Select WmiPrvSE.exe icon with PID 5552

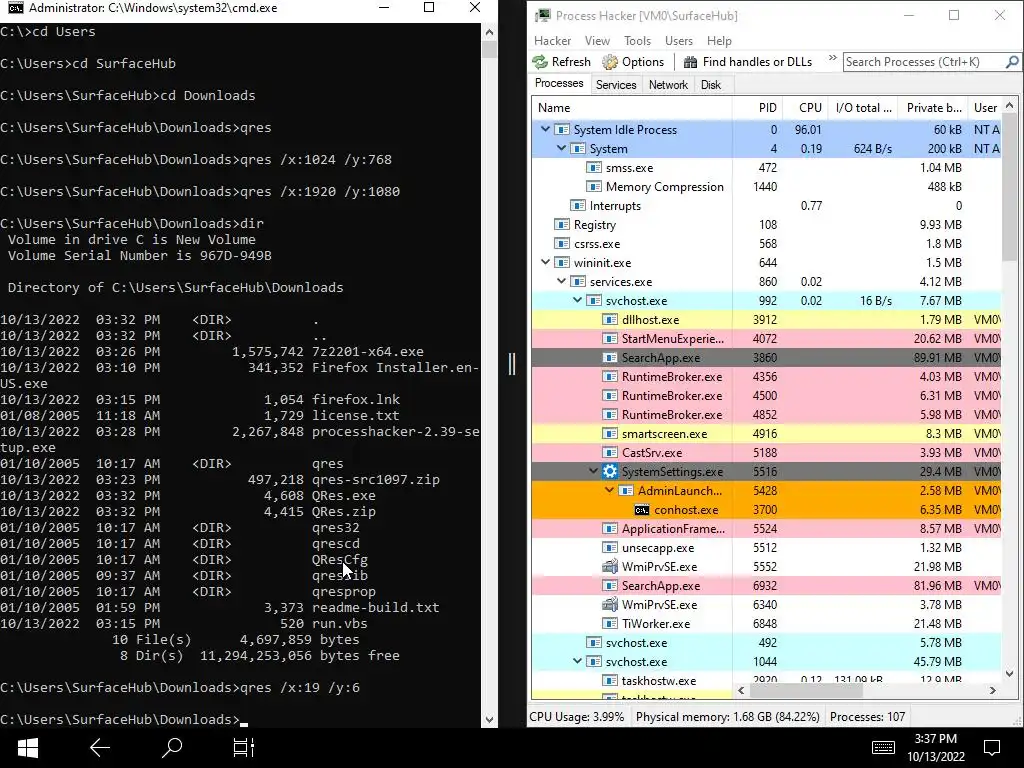(x=610, y=567)
